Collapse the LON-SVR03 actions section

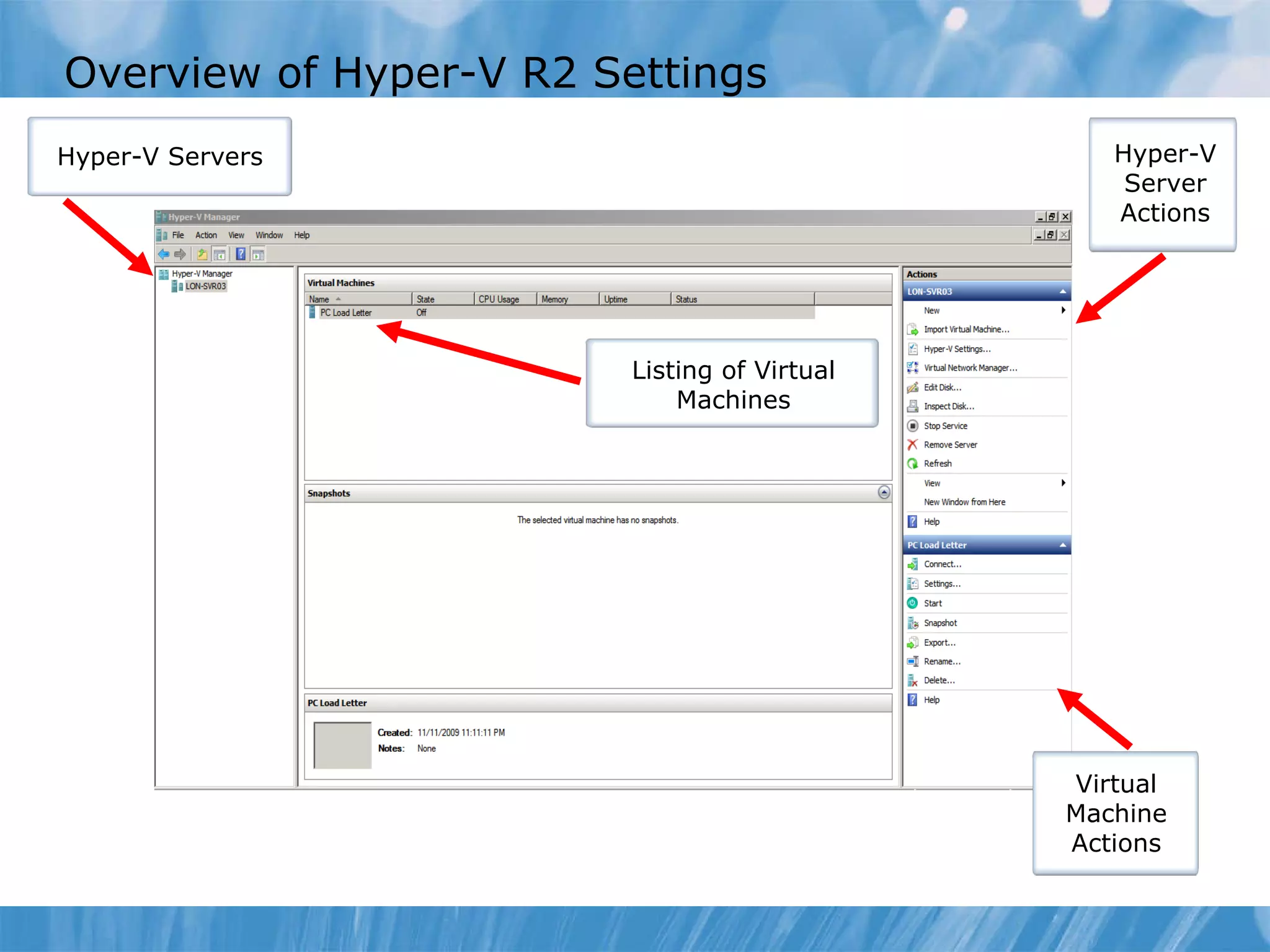tap(1063, 291)
